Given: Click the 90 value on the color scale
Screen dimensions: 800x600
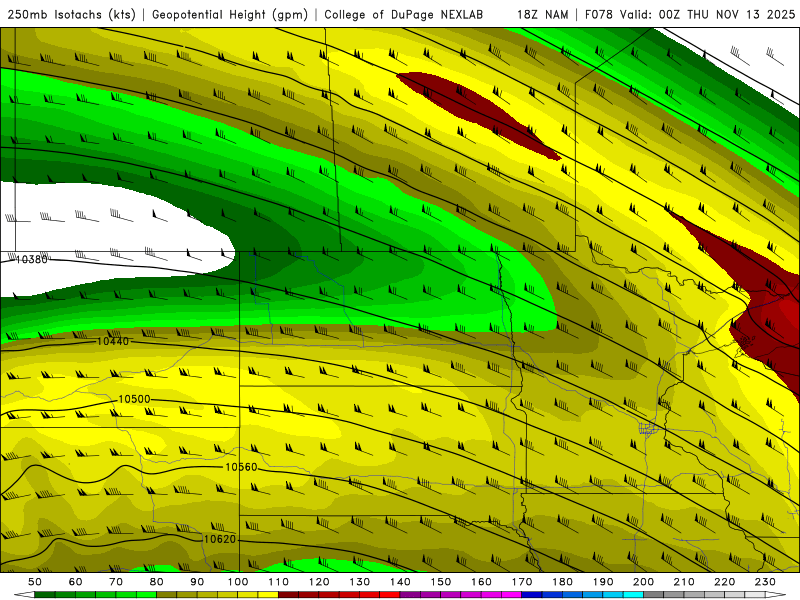Looking at the screenshot, I should (197, 582).
